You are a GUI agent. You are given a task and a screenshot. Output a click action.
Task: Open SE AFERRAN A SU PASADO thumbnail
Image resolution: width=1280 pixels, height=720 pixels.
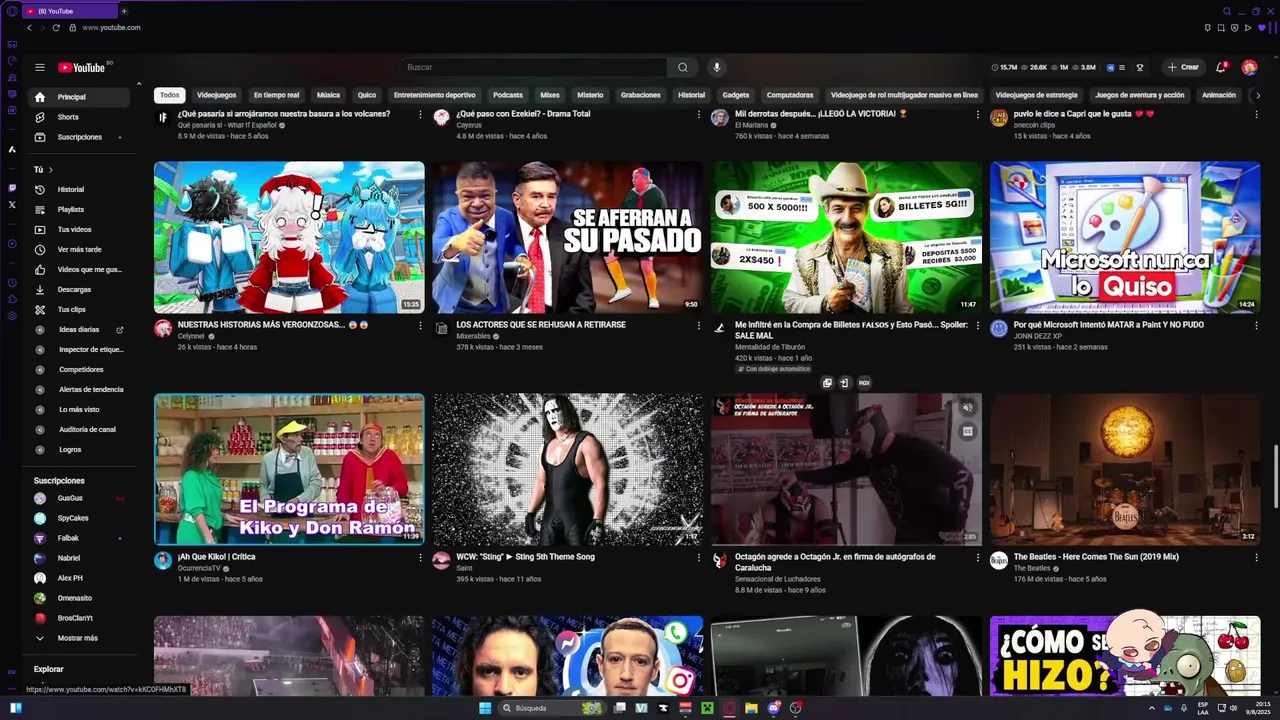point(568,237)
